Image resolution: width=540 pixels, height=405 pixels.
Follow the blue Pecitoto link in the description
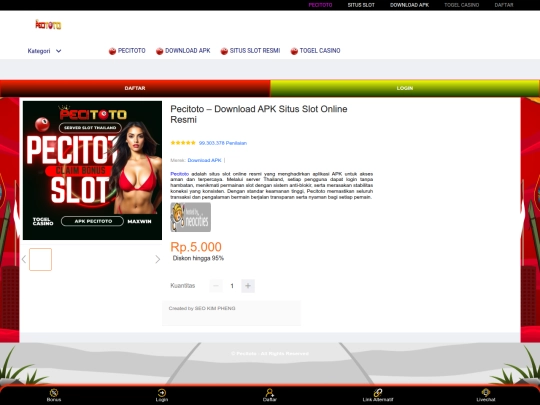pos(179,174)
